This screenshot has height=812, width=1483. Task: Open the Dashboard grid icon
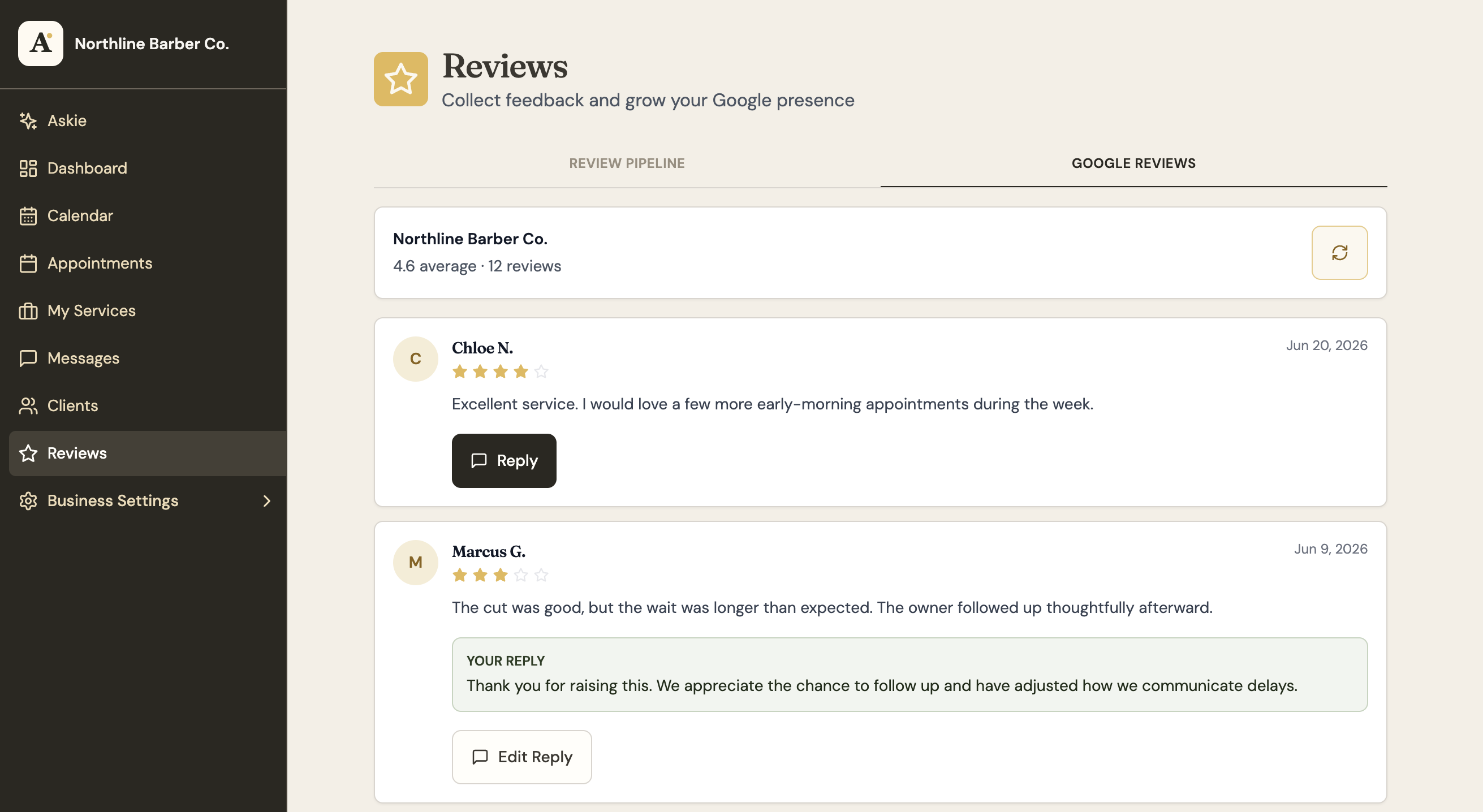[28, 169]
